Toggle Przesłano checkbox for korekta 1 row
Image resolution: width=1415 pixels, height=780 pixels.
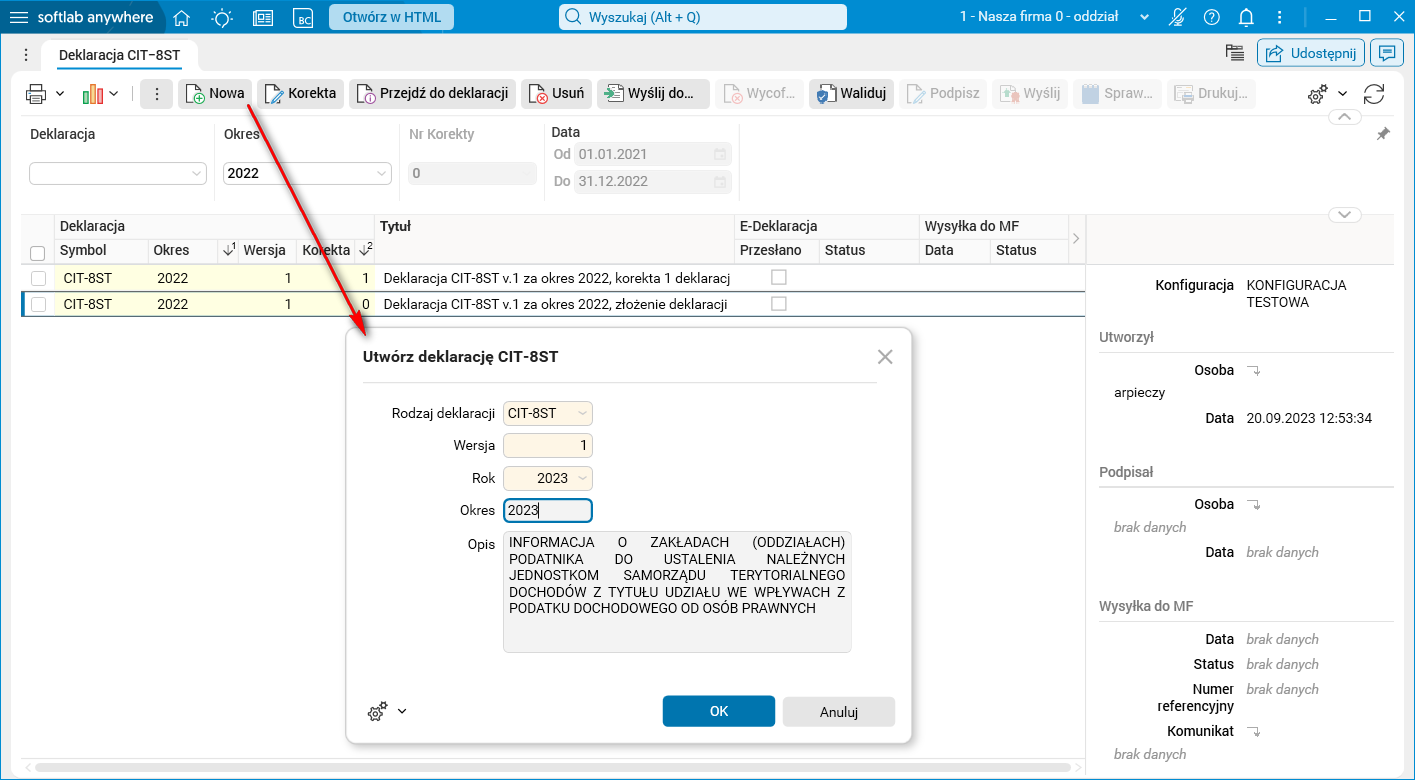pos(778,277)
